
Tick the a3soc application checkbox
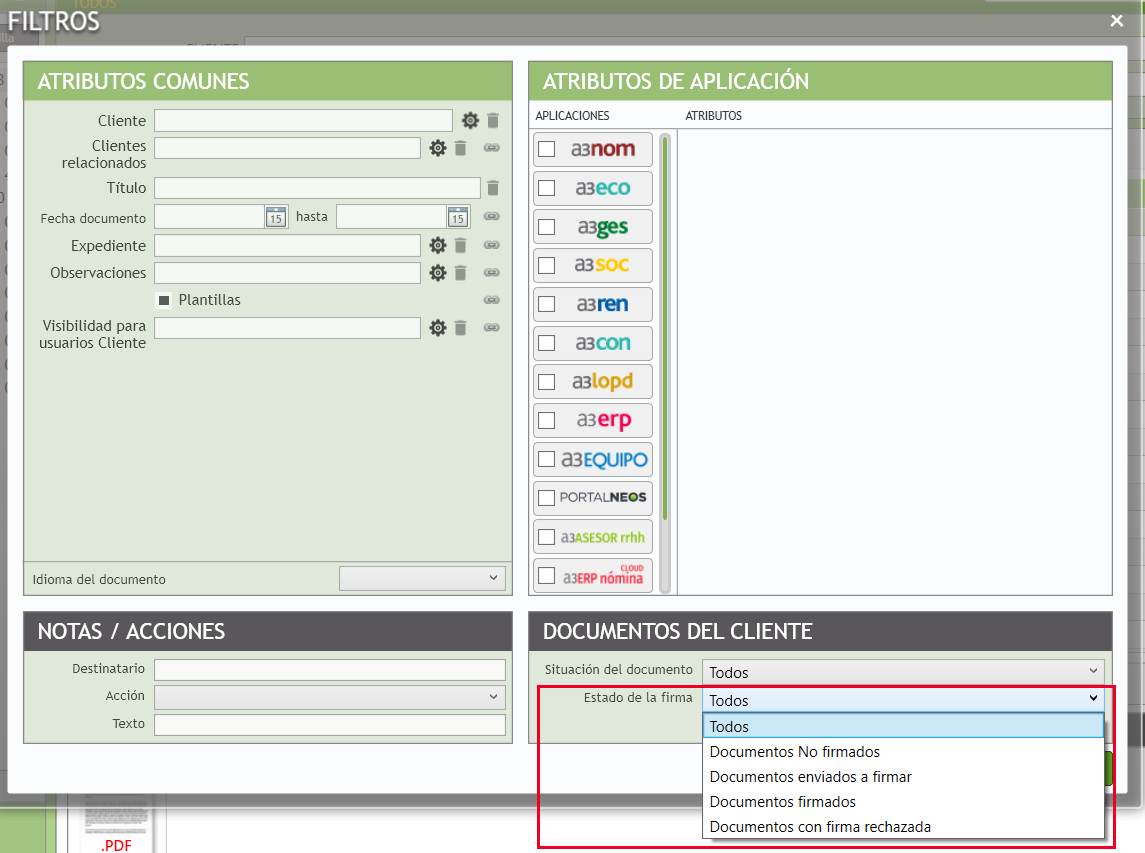[x=546, y=265]
